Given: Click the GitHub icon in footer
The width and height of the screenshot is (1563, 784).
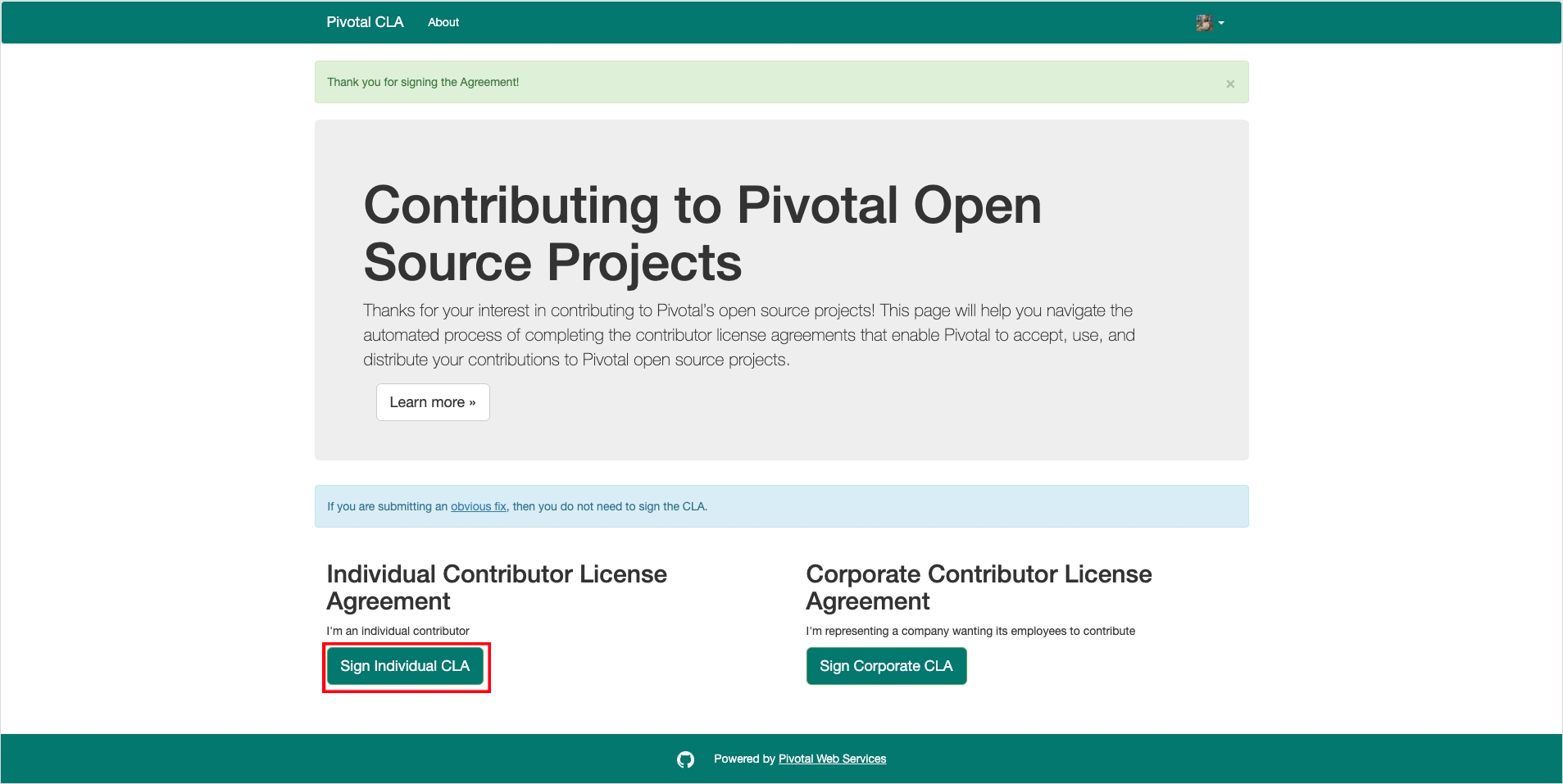Looking at the screenshot, I should [x=685, y=759].
